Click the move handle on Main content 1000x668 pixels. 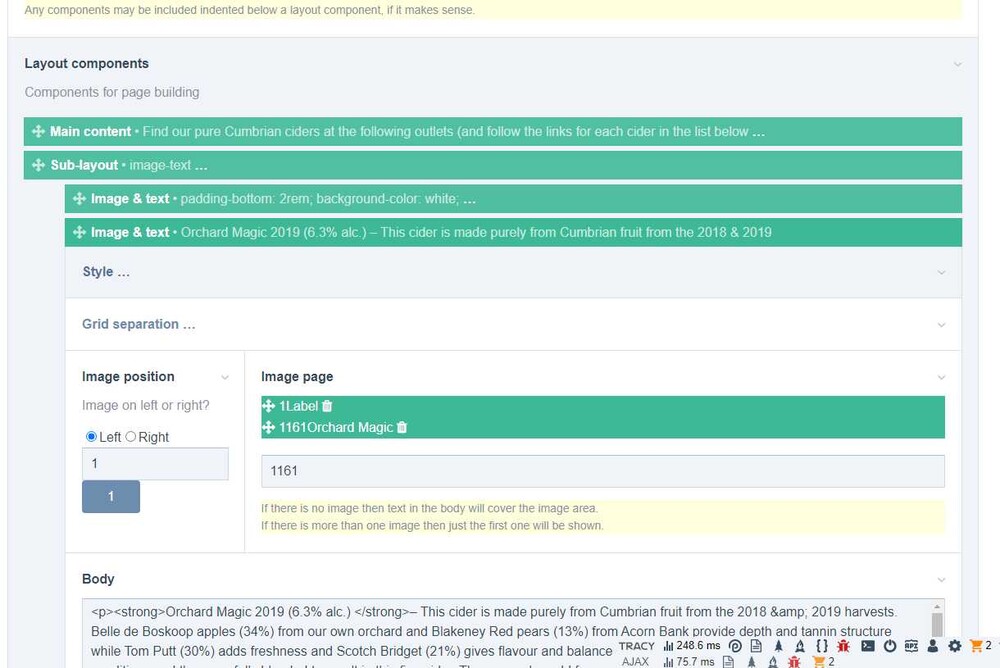pos(38,132)
